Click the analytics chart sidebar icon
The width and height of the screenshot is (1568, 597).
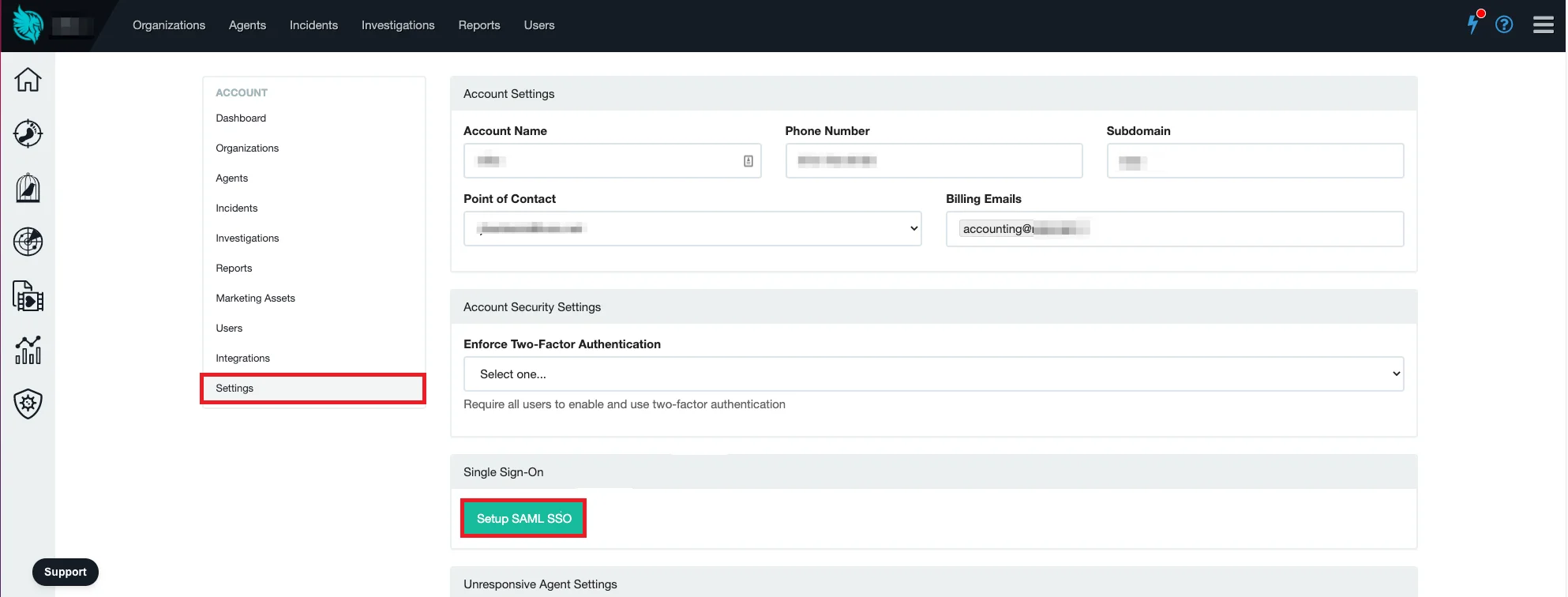[x=28, y=350]
